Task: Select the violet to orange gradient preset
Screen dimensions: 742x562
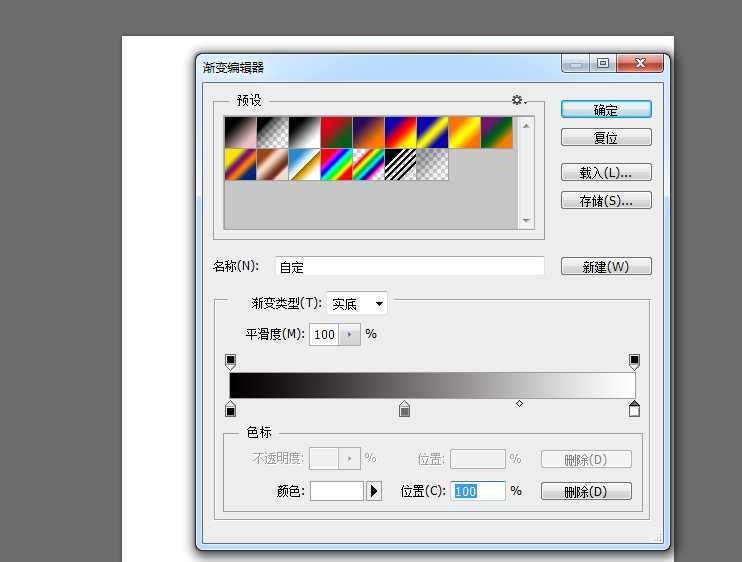Action: point(369,132)
